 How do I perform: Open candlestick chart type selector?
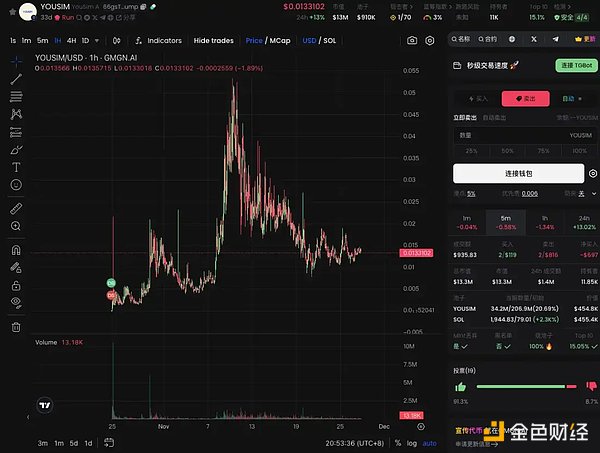[117, 41]
